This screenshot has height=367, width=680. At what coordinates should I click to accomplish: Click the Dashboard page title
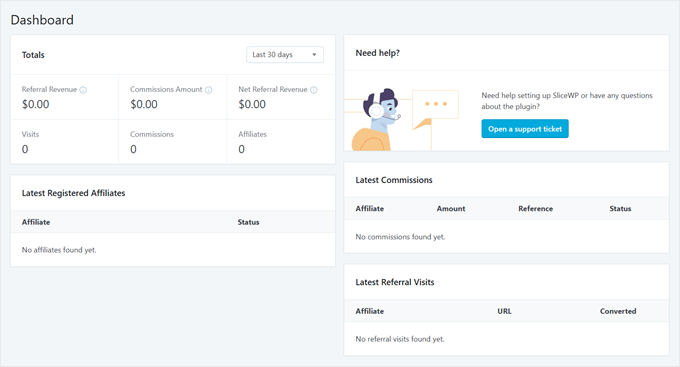(42, 20)
